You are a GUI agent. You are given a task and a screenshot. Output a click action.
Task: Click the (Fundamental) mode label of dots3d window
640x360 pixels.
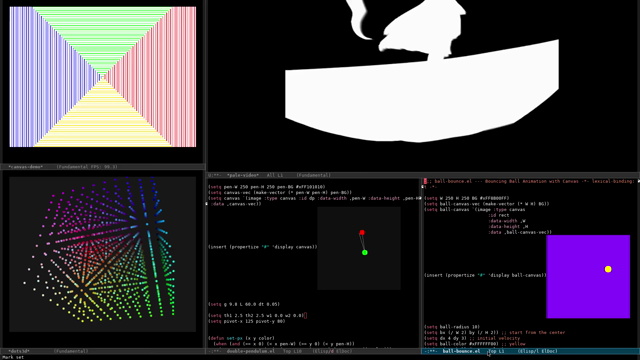point(71,351)
